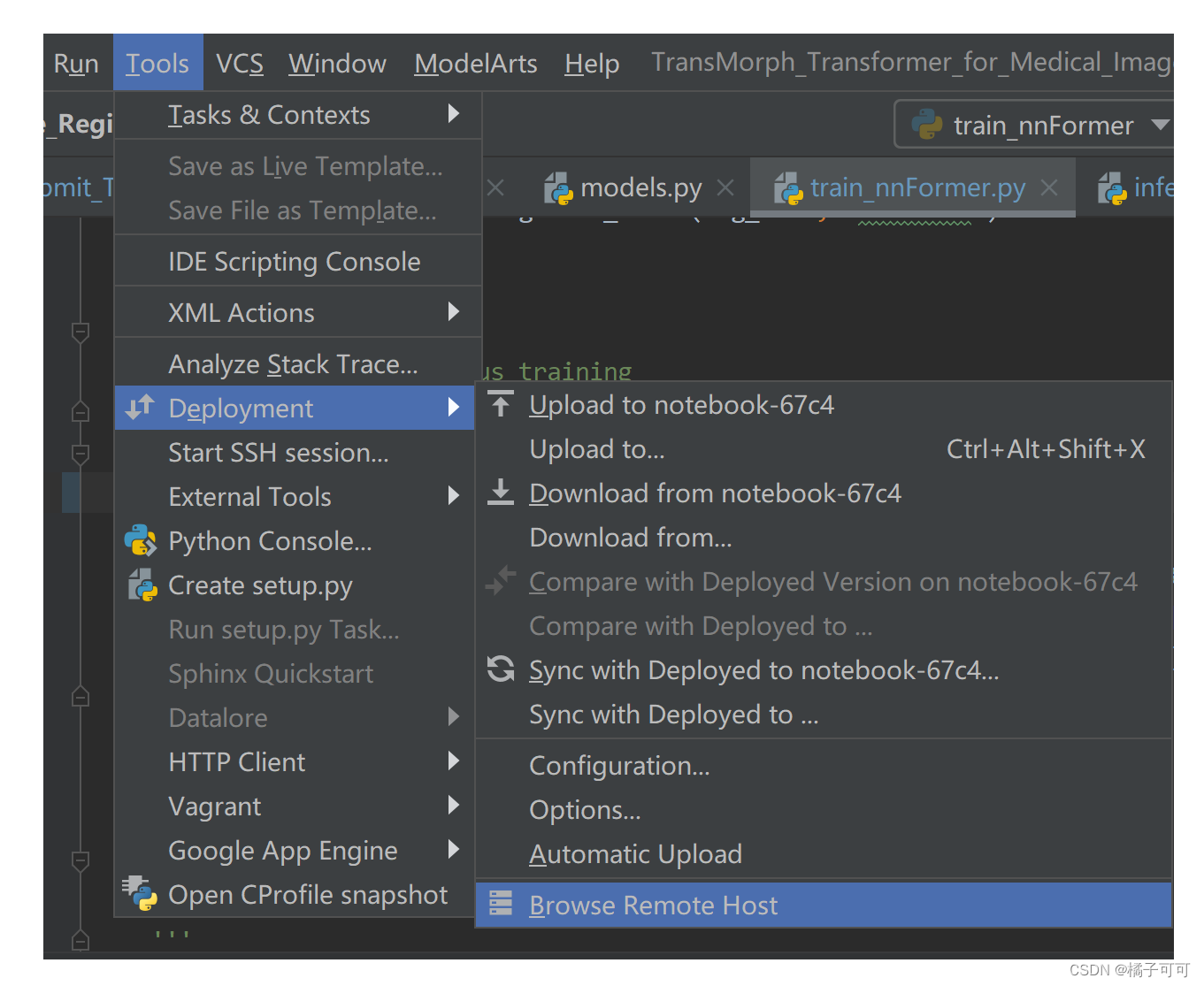The height and width of the screenshot is (986, 1204).
Task: Close the train_nnFormer.py editor tab
Action: click(1049, 187)
